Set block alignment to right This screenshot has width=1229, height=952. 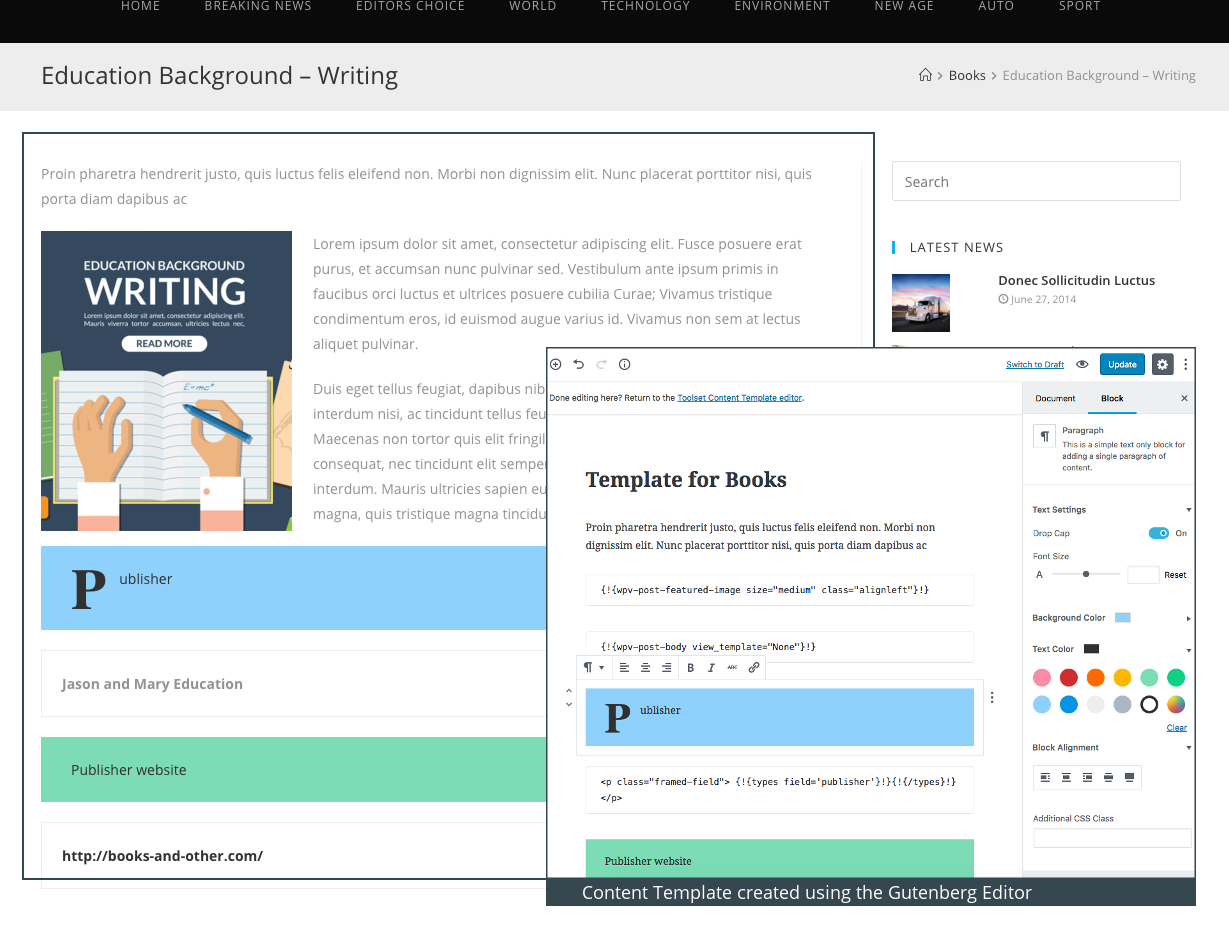(1087, 777)
